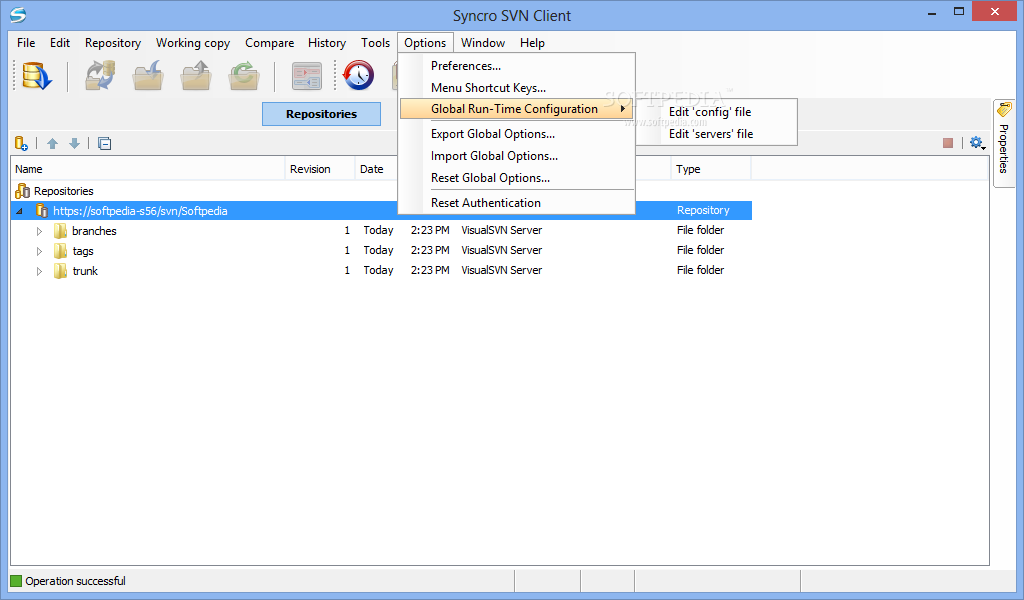Click the Repositories view button
1024x600 pixels.
[321, 114]
